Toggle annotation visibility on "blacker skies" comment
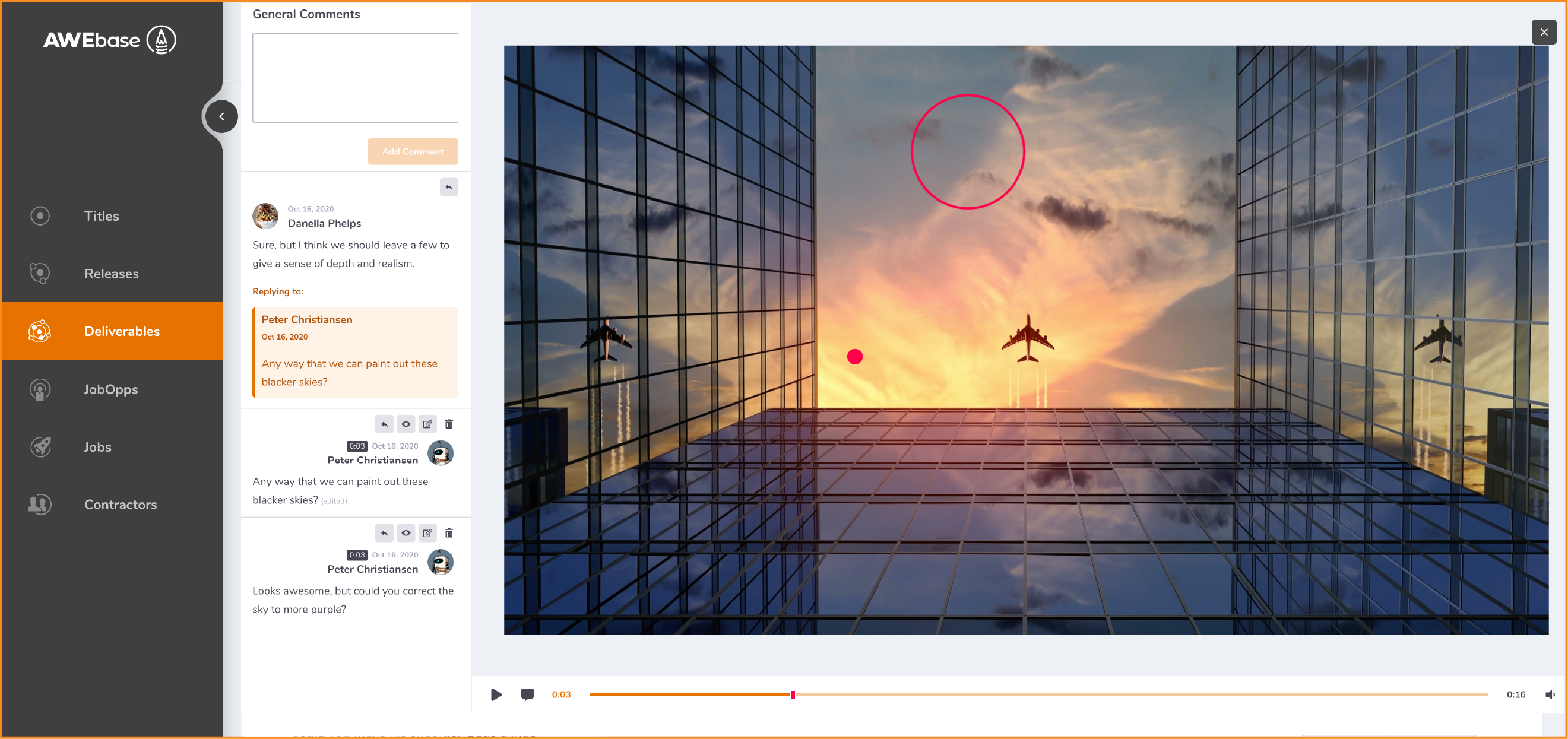The height and width of the screenshot is (739, 1568). click(x=406, y=424)
